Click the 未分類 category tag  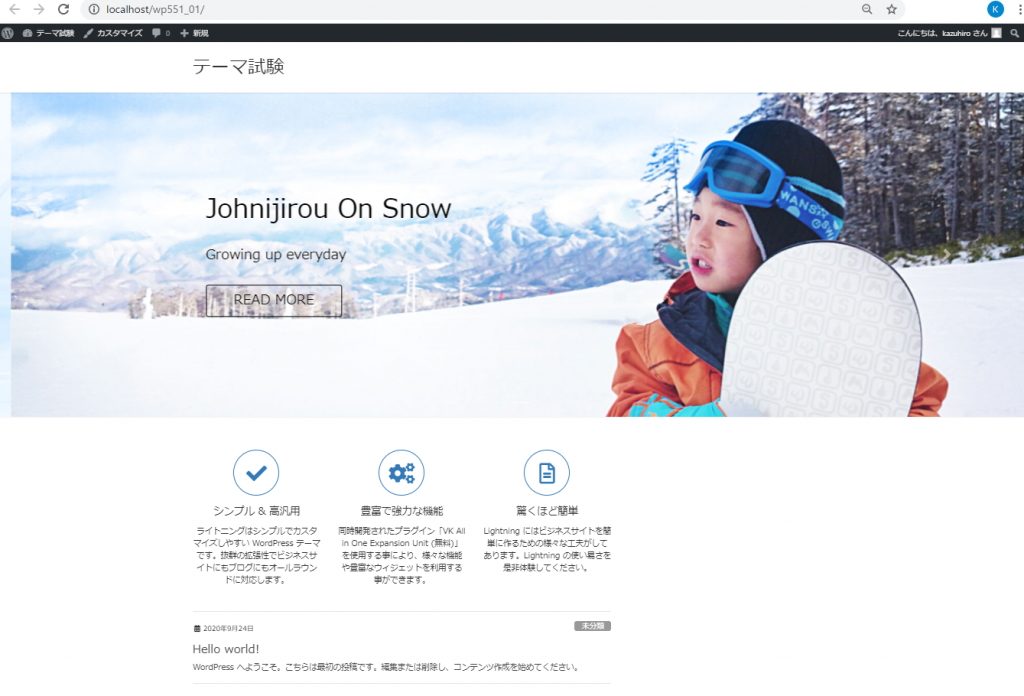[x=592, y=626]
